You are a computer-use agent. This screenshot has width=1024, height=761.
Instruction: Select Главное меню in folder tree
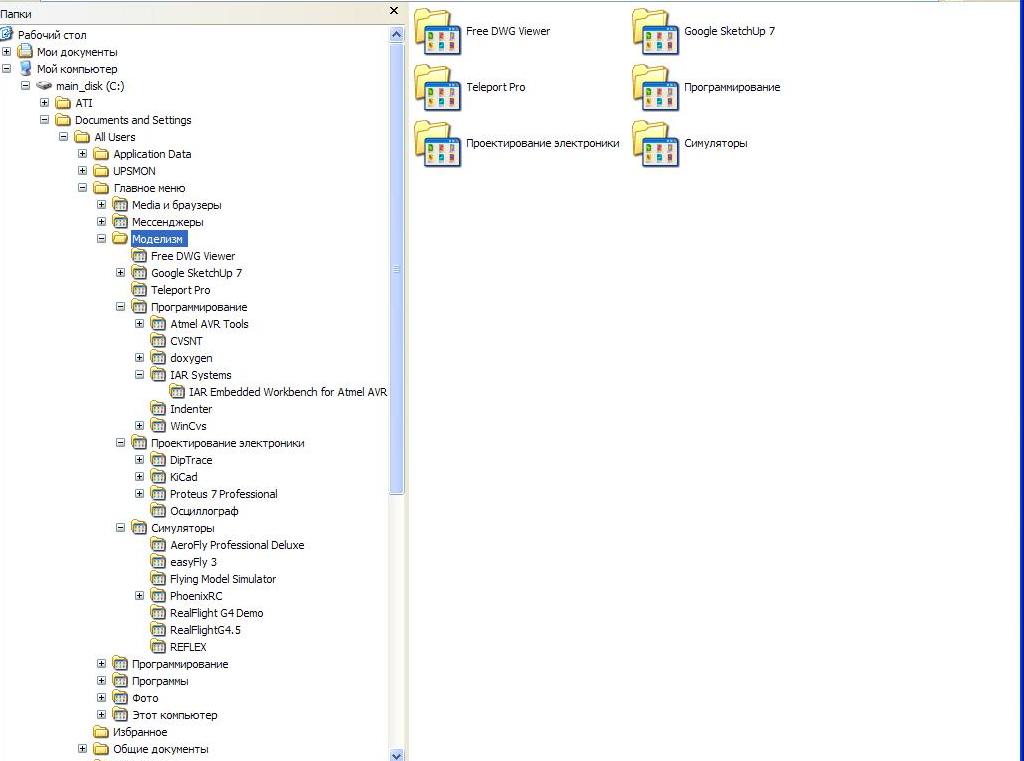coord(149,188)
